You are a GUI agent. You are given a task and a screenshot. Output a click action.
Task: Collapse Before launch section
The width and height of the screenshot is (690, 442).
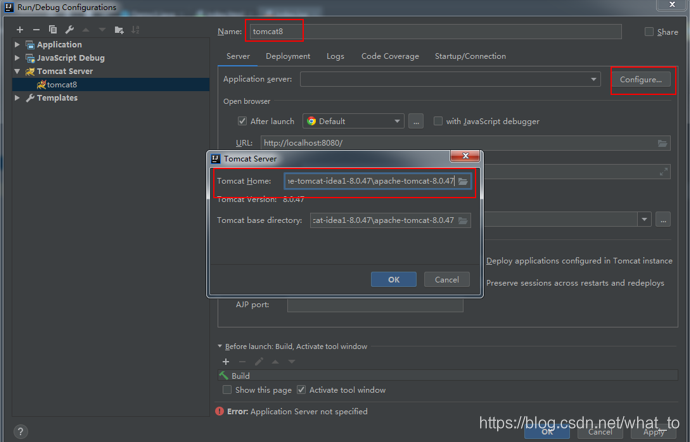coord(220,346)
